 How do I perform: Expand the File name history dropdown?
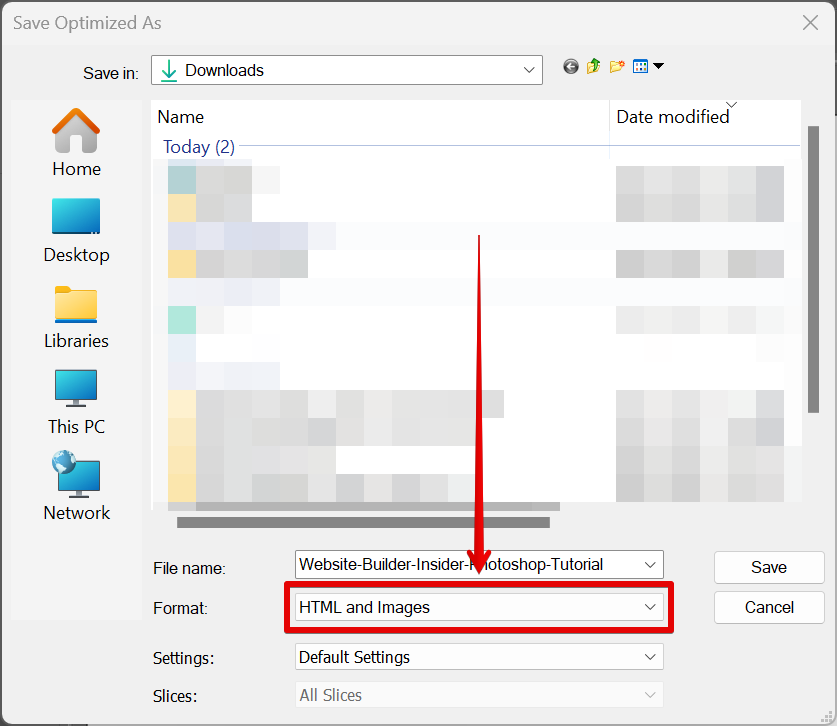click(650, 565)
